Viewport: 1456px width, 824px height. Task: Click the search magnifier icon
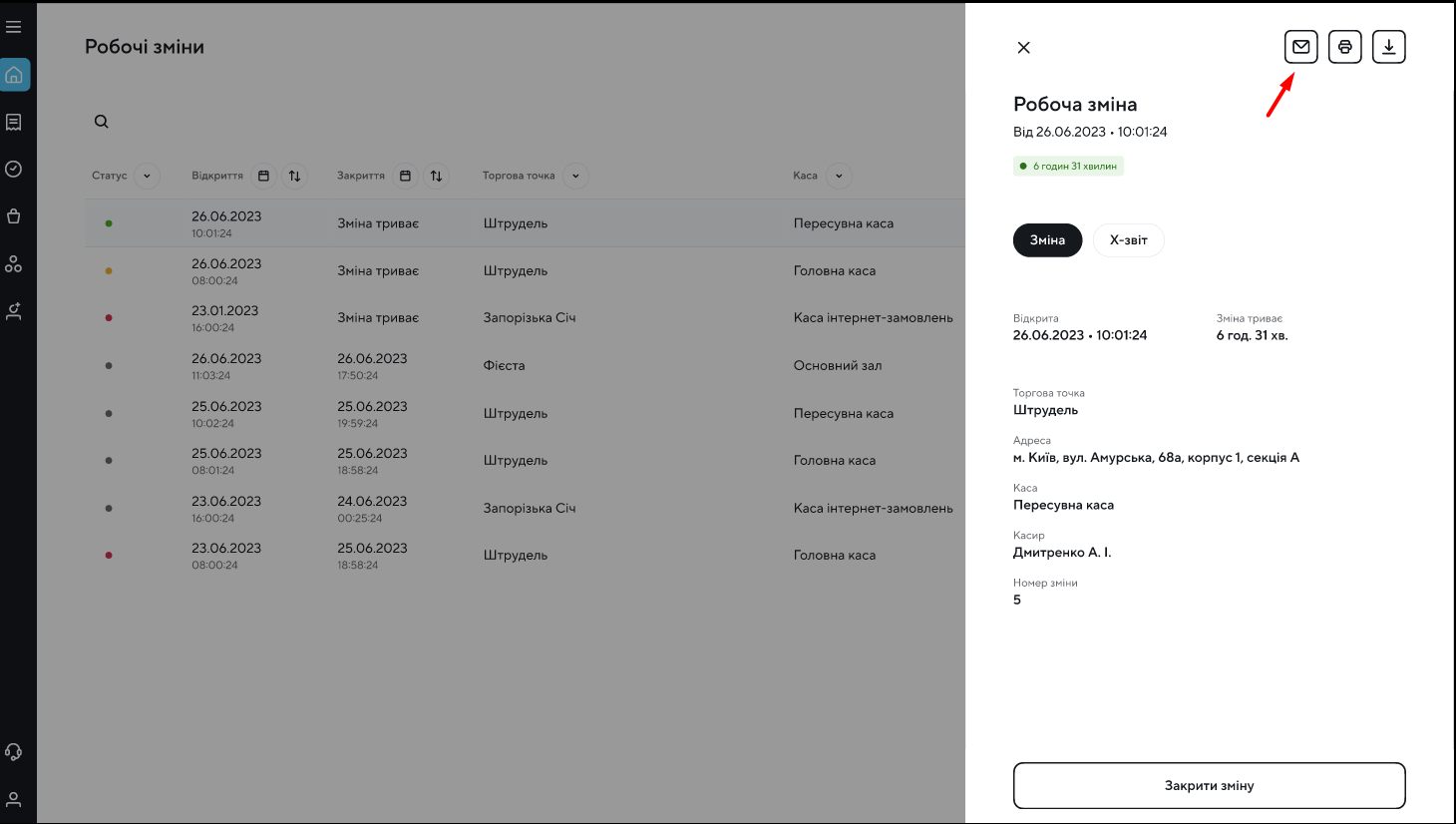point(102,122)
